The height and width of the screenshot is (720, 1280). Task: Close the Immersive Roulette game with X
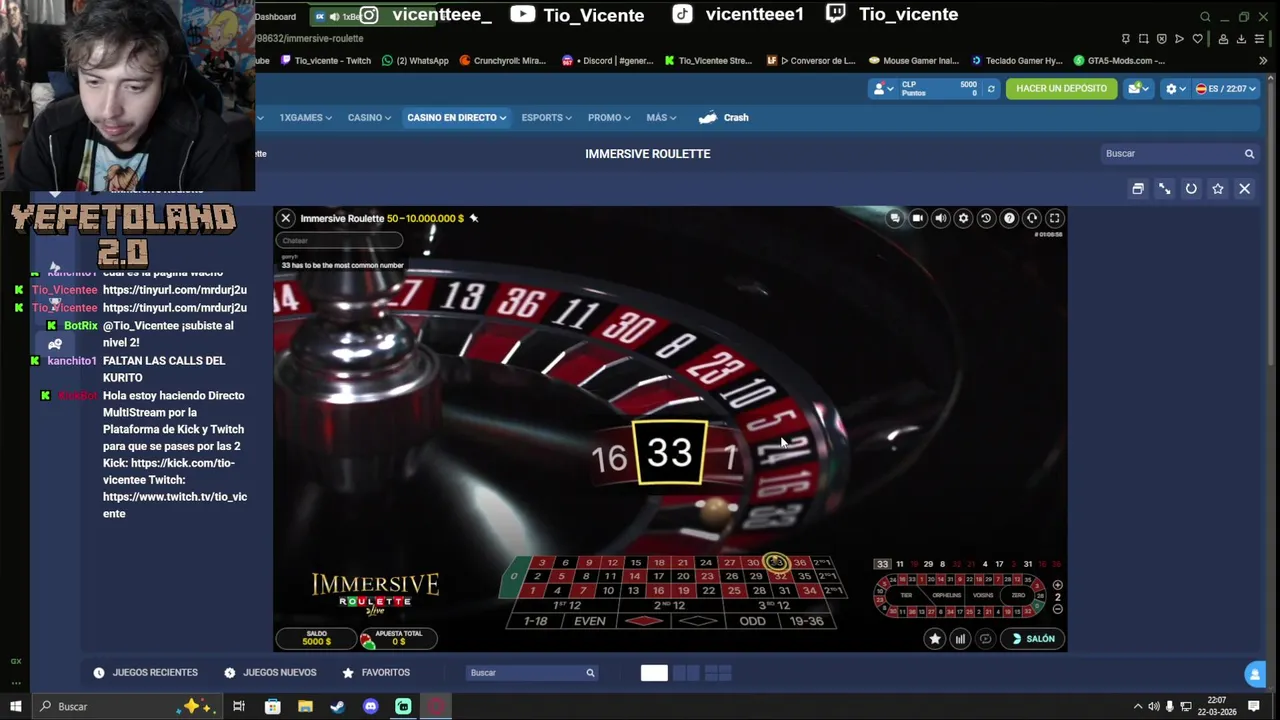pyautogui.click(x=286, y=218)
